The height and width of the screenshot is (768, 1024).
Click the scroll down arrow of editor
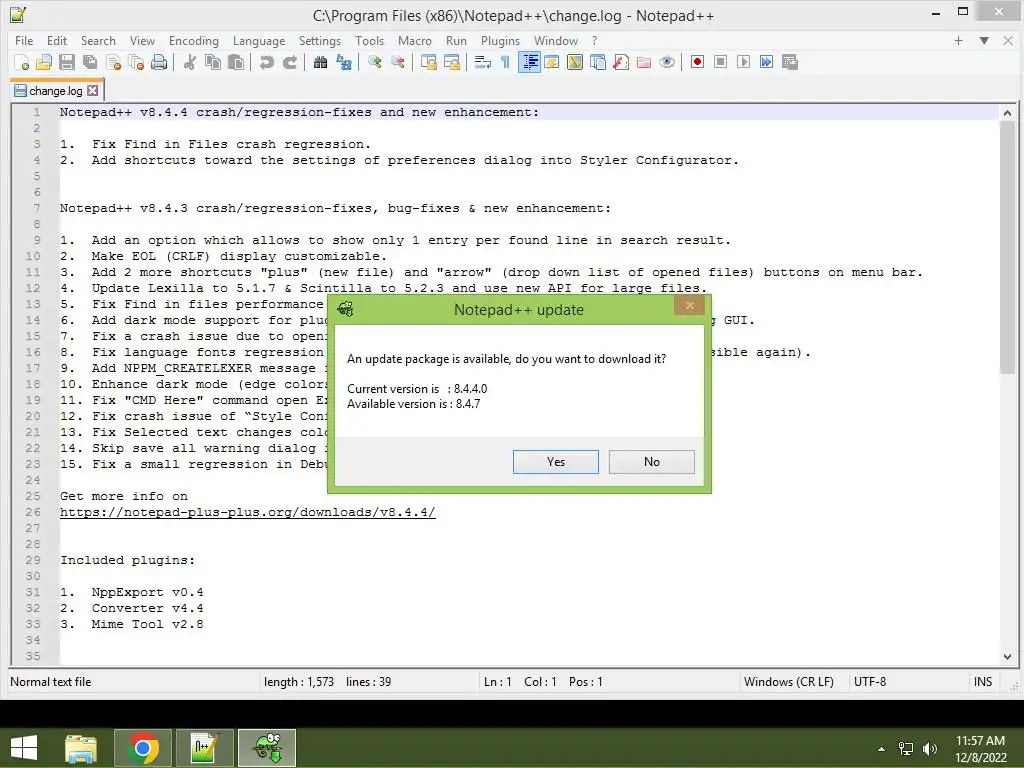click(1007, 656)
